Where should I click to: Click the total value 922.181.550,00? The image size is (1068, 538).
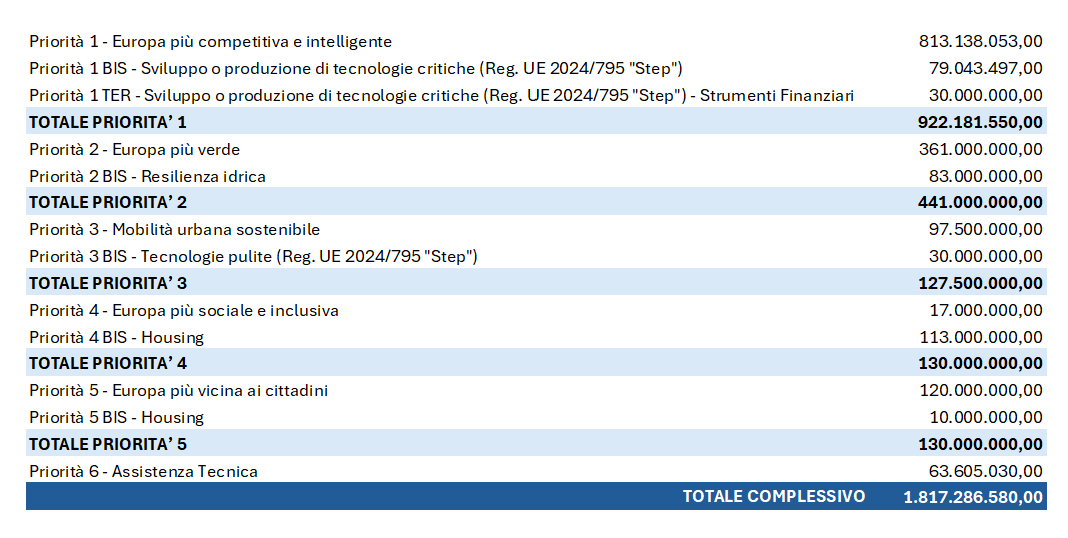click(980, 123)
